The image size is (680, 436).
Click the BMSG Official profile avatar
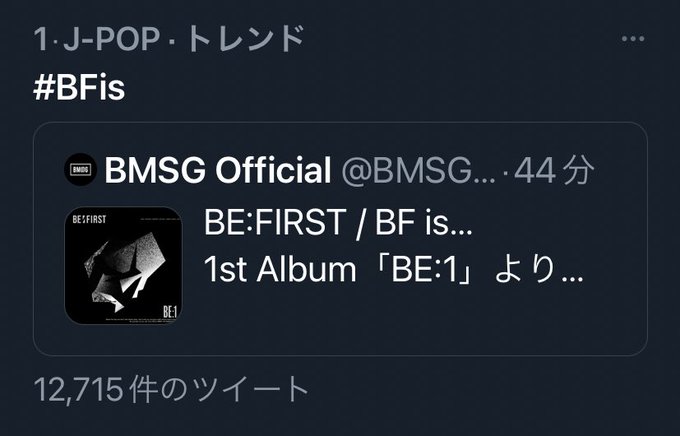(80, 170)
